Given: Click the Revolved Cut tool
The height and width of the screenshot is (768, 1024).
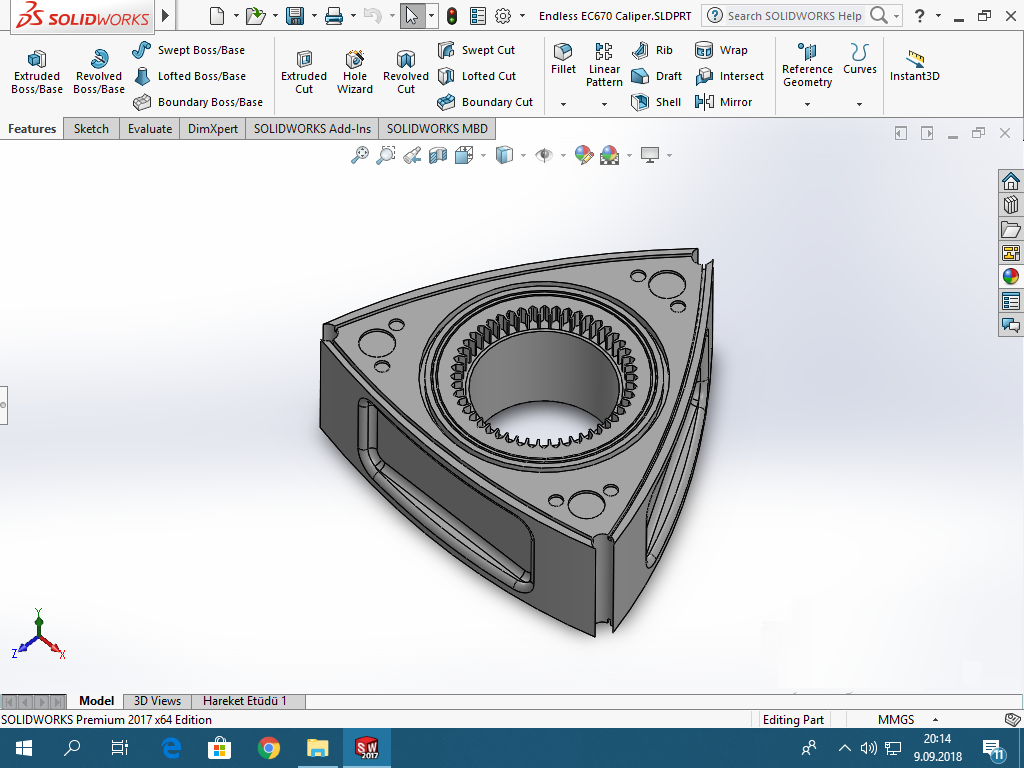Looking at the screenshot, I should click(405, 71).
